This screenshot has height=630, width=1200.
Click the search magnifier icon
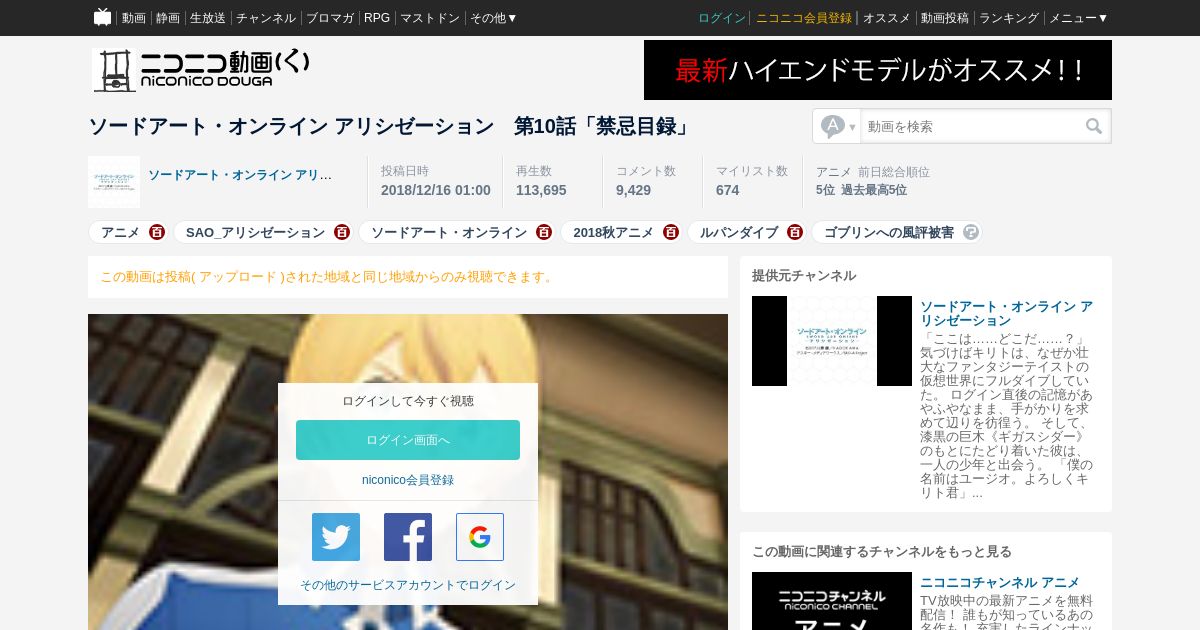(1094, 126)
